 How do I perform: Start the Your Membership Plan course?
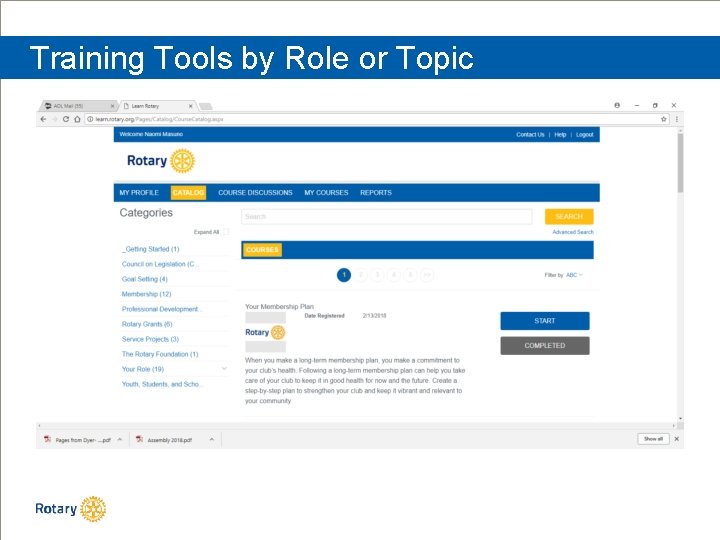coord(545,321)
